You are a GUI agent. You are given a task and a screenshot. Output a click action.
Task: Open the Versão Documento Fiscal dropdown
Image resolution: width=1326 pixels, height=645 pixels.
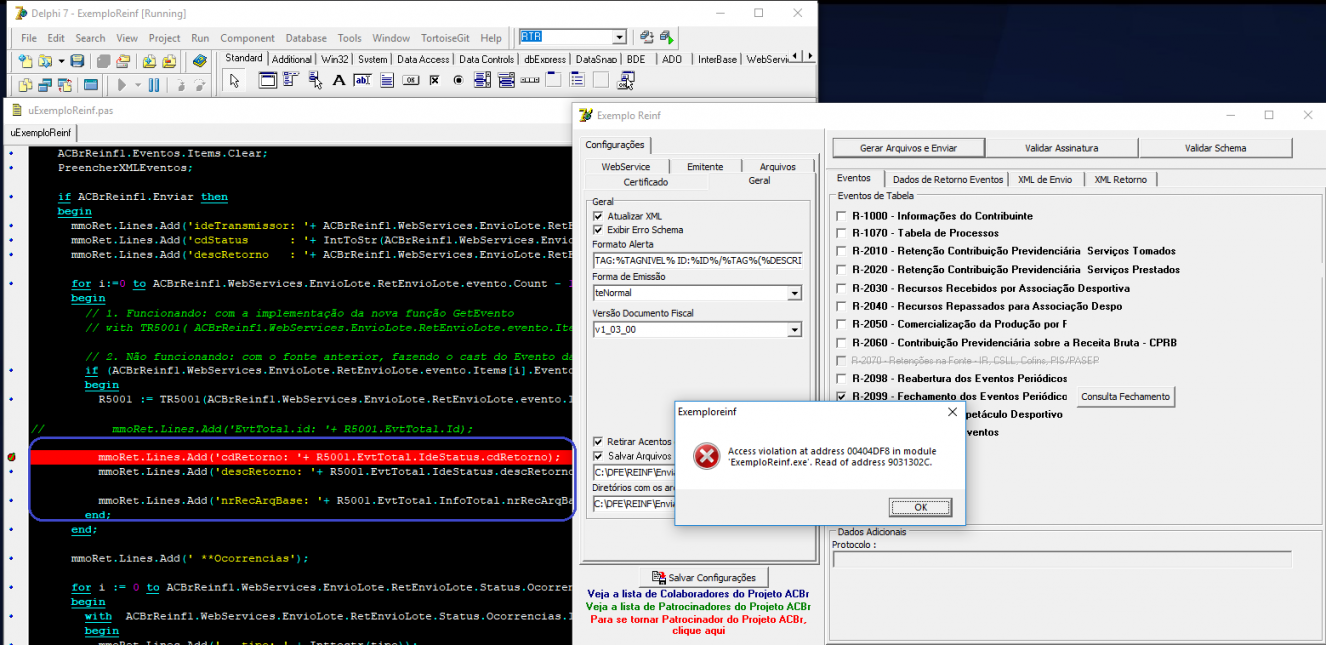[x=794, y=330]
